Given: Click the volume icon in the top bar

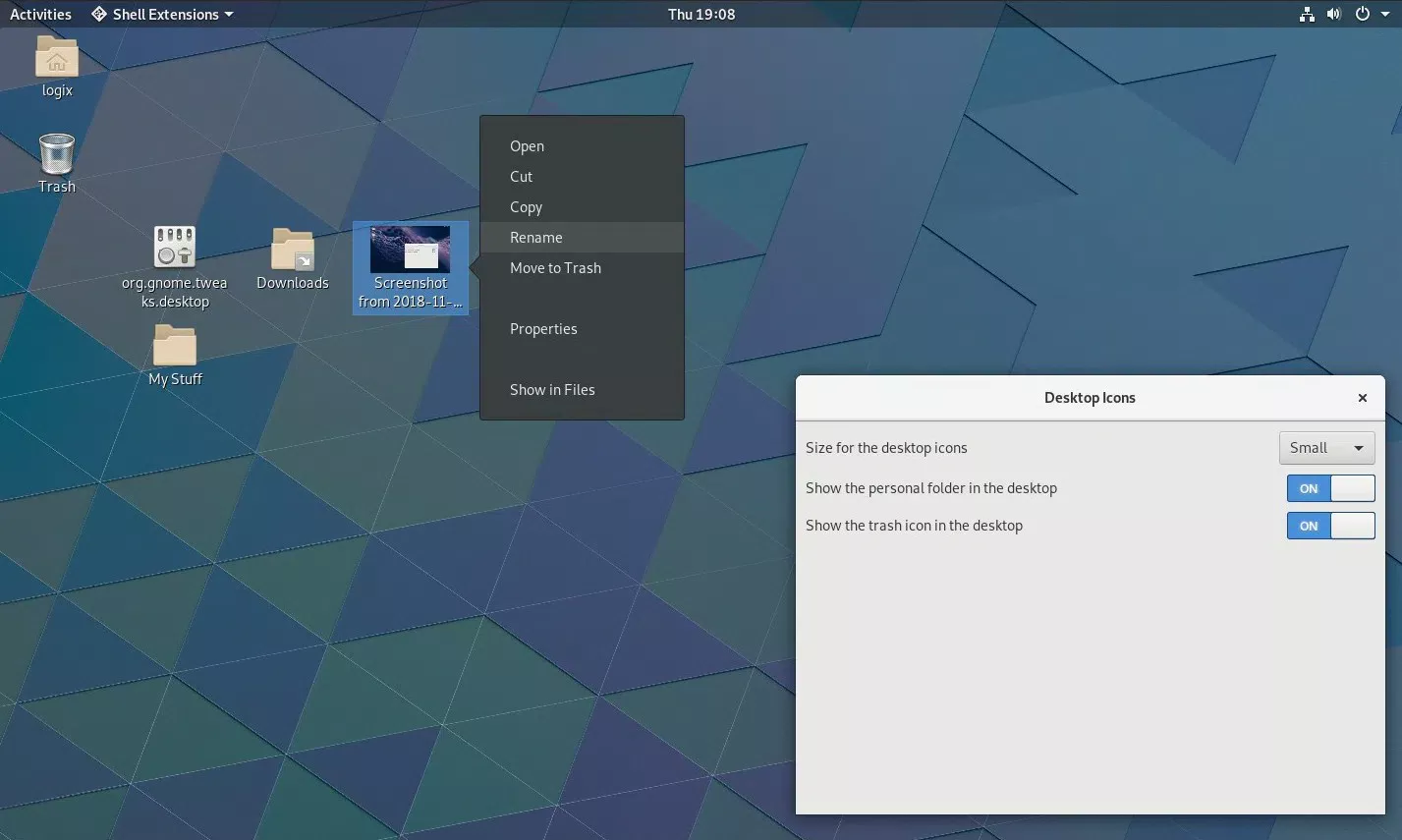Looking at the screenshot, I should click(x=1331, y=14).
